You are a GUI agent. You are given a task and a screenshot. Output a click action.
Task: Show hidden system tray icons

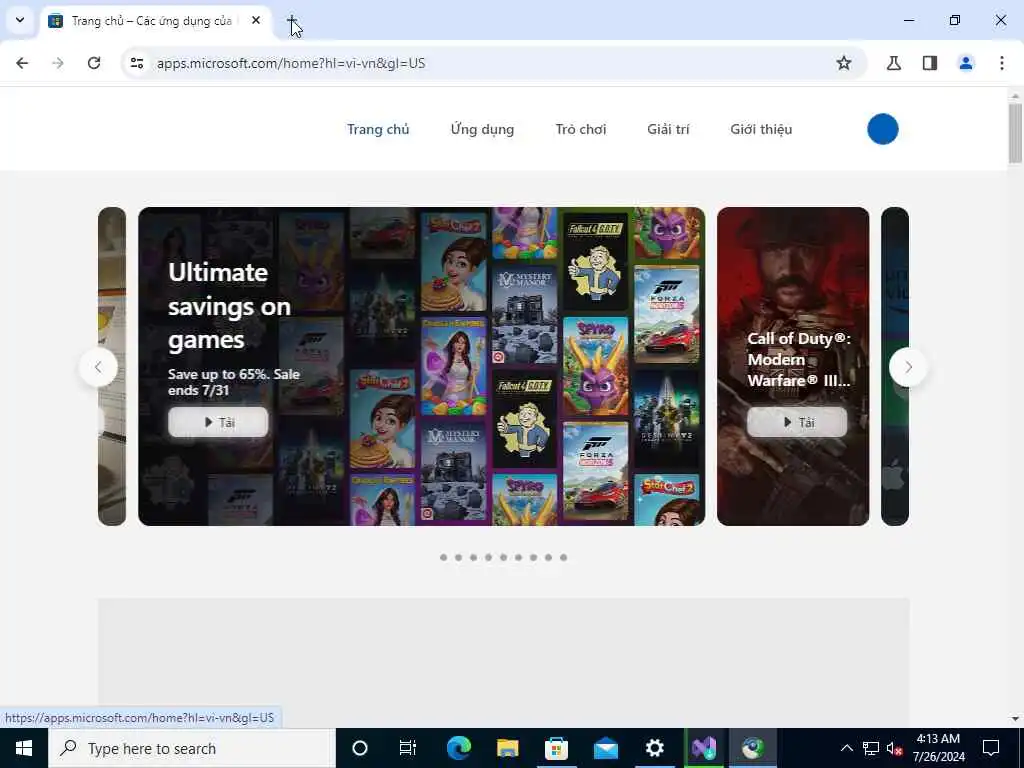point(846,748)
